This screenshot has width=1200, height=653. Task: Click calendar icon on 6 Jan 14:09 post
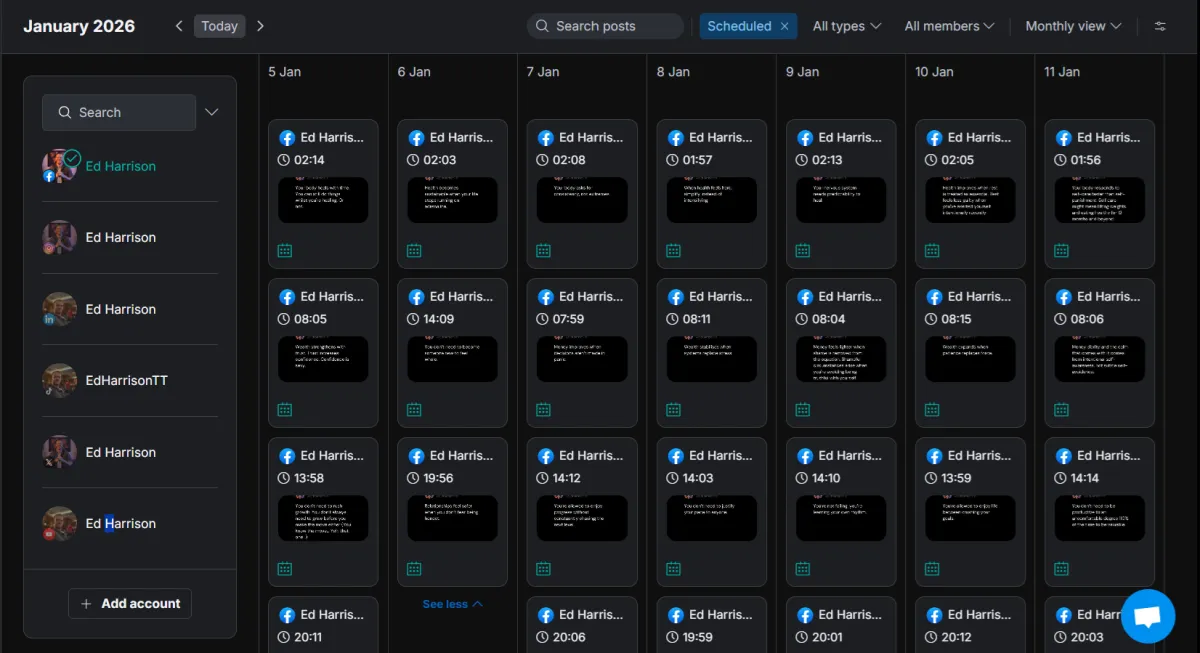[414, 409]
